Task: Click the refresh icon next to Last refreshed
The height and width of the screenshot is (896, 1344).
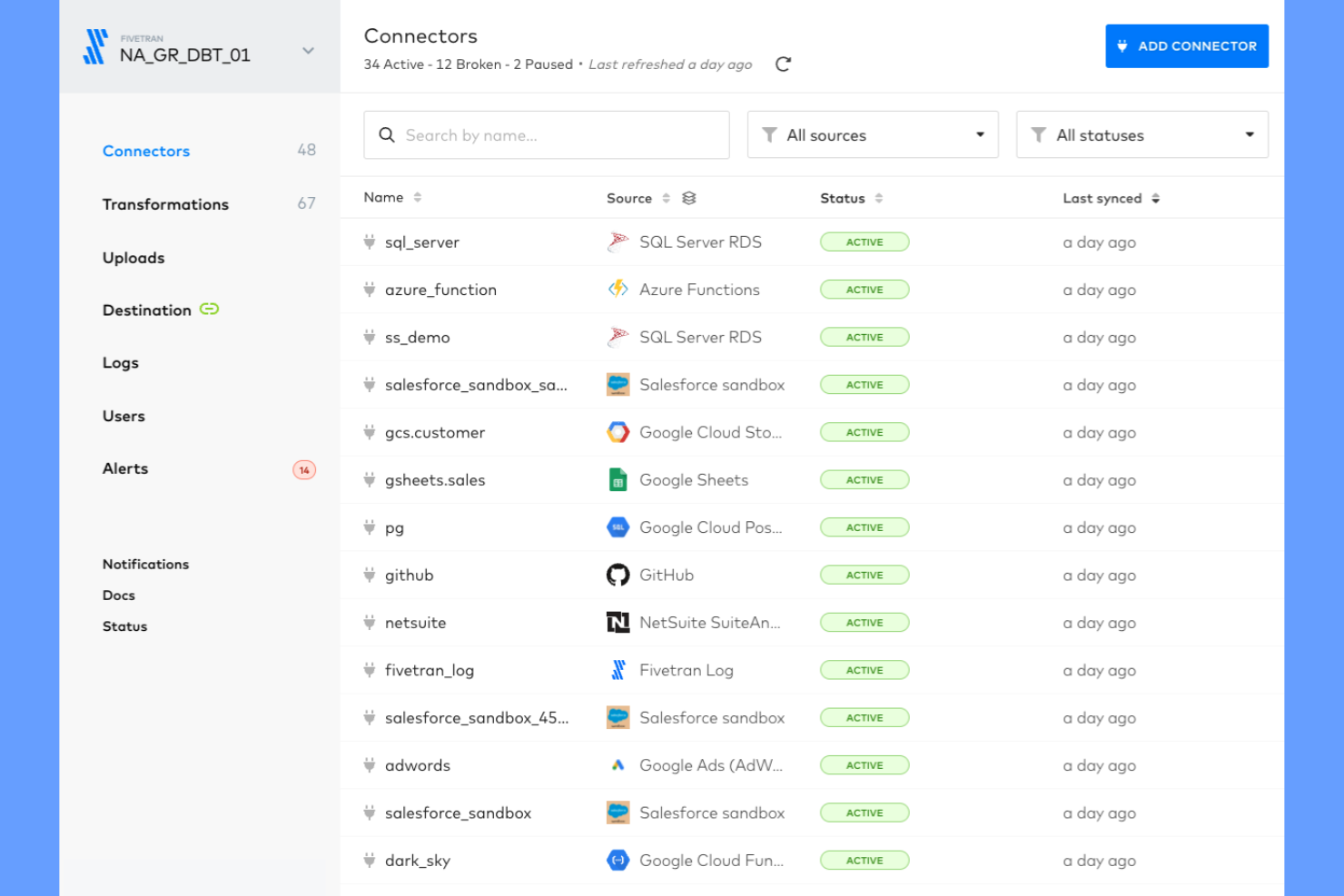Action: [783, 64]
